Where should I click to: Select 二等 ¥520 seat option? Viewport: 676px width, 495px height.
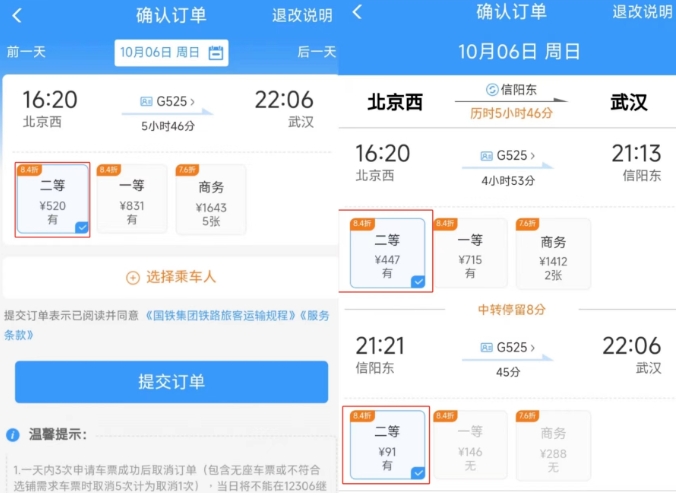(53, 200)
